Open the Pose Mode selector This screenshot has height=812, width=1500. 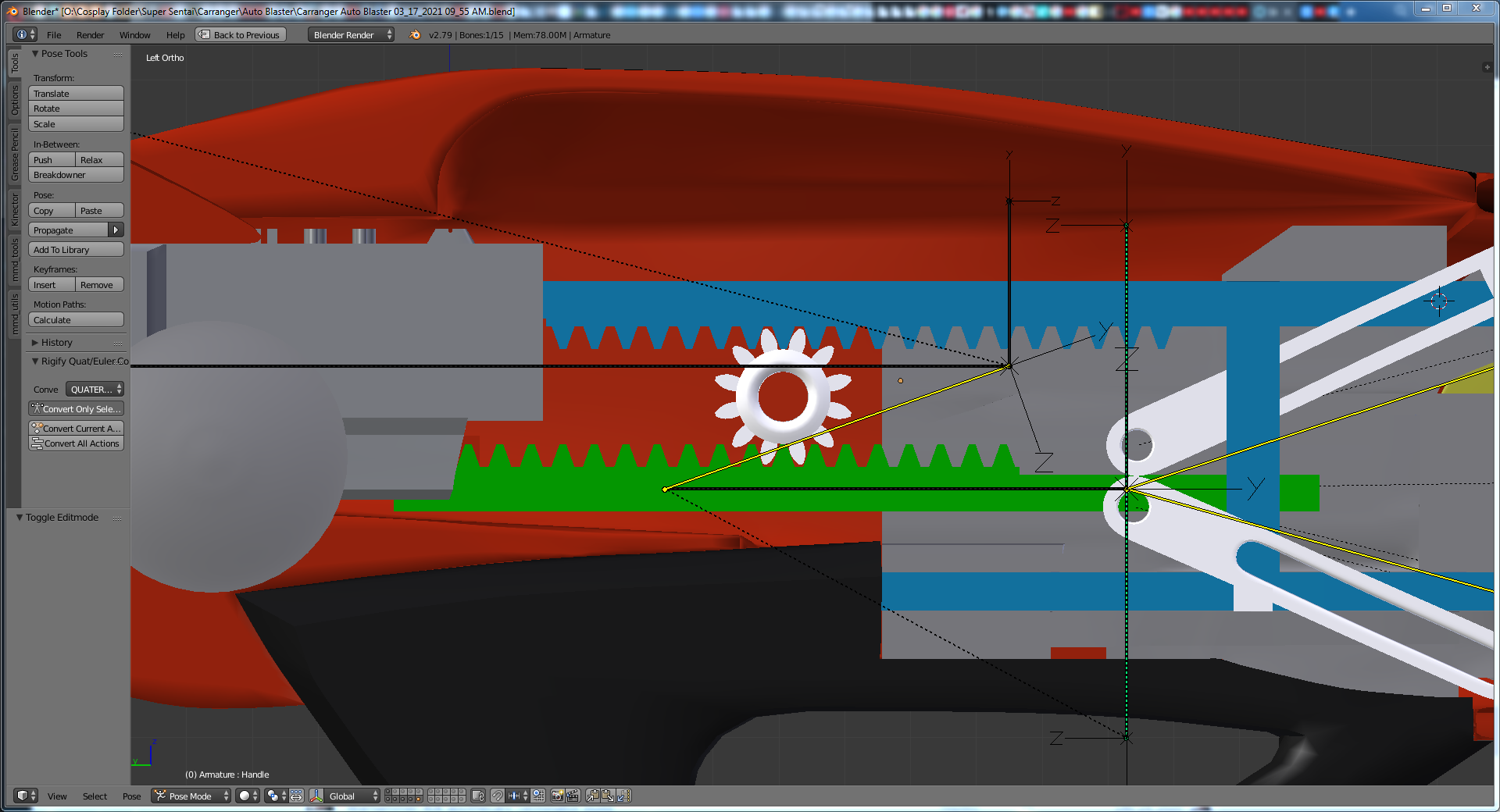tap(191, 796)
